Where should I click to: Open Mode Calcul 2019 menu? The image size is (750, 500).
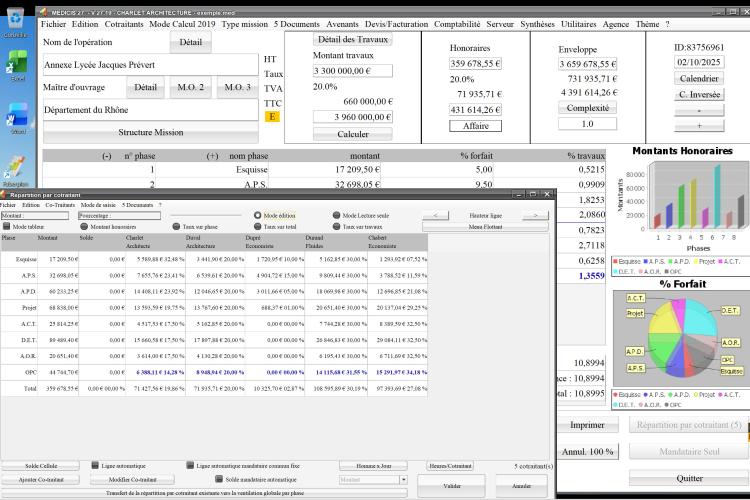pyautogui.click(x=182, y=24)
